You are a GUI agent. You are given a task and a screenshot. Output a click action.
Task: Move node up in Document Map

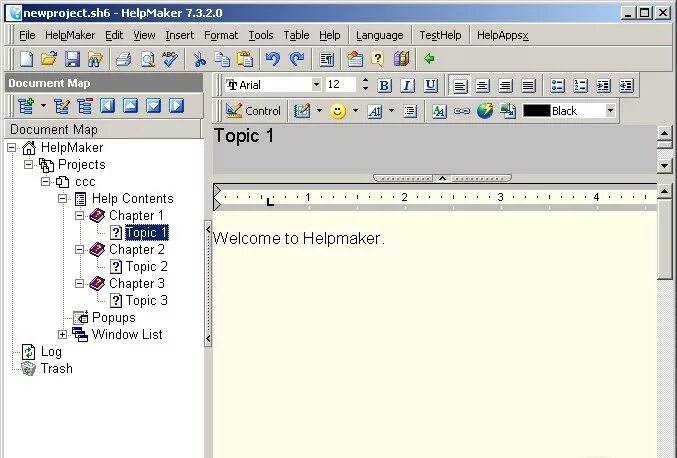(x=130, y=106)
